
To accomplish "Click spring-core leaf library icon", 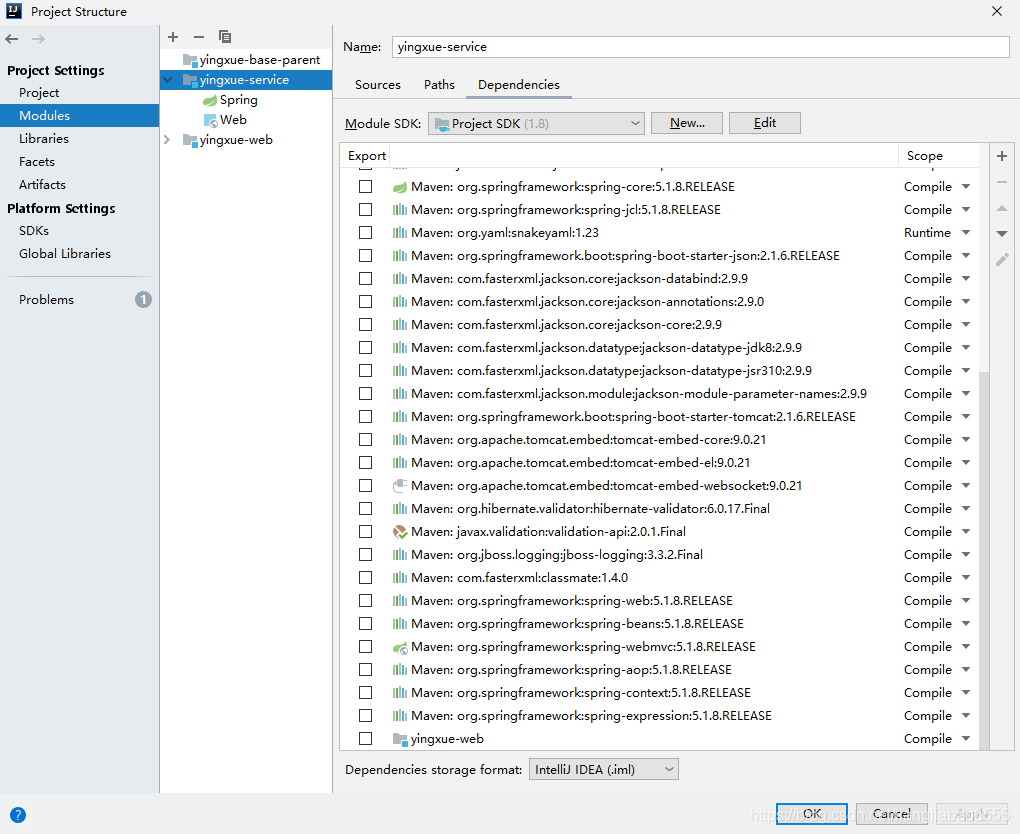I will point(399,187).
